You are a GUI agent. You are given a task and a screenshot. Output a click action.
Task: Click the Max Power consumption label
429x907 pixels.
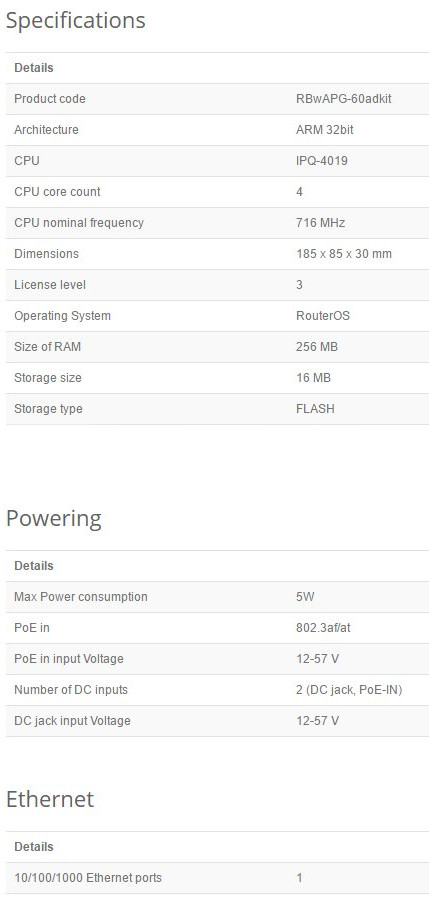(x=80, y=597)
